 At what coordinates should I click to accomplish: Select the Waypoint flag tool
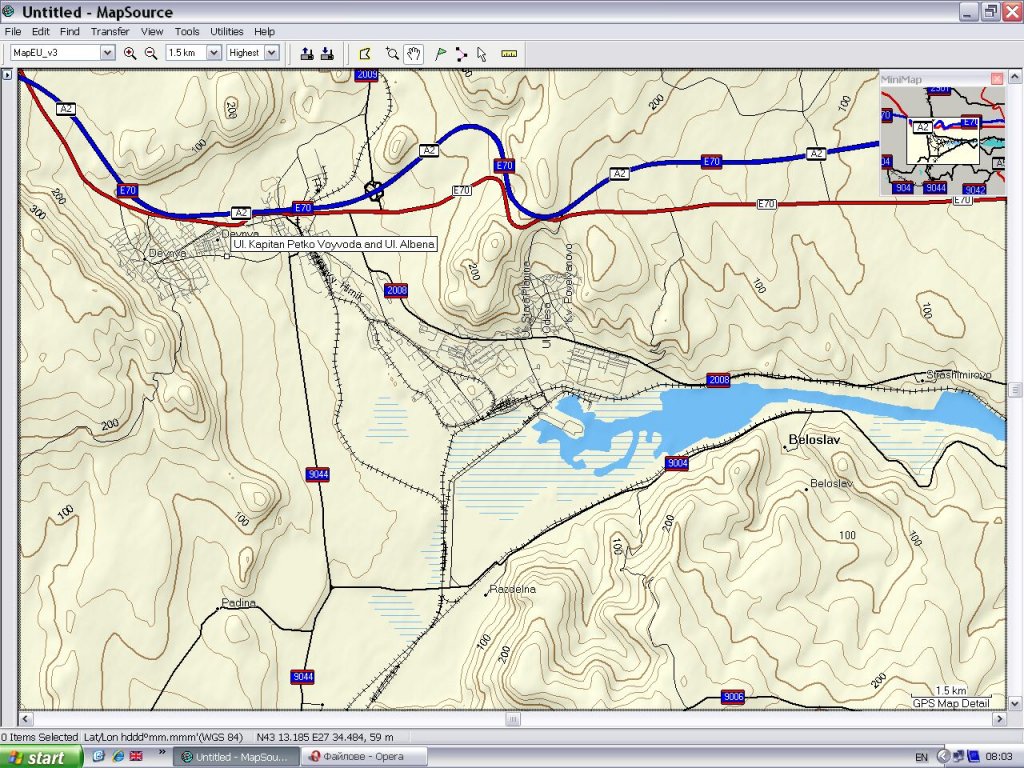[x=440, y=54]
